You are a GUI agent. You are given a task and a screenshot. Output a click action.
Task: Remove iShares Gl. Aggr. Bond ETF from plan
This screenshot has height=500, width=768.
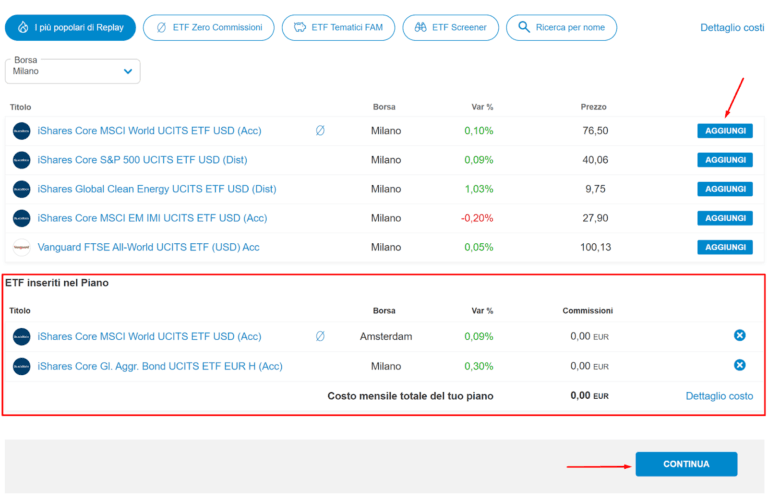740,366
